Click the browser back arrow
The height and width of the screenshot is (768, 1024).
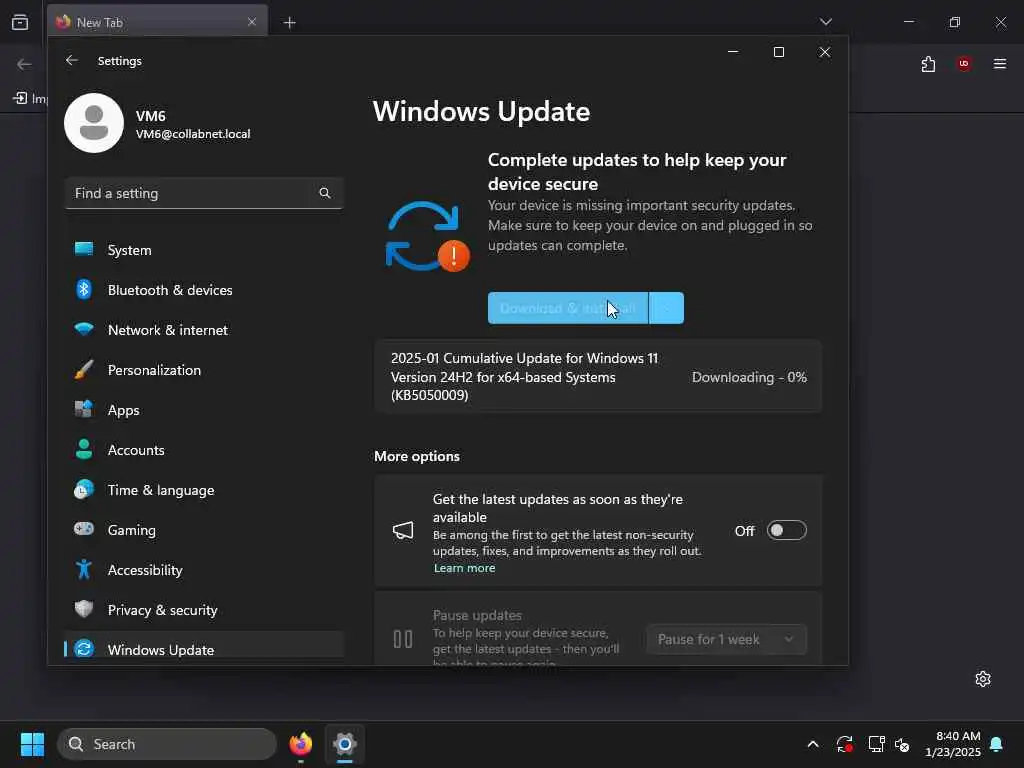pos(24,64)
